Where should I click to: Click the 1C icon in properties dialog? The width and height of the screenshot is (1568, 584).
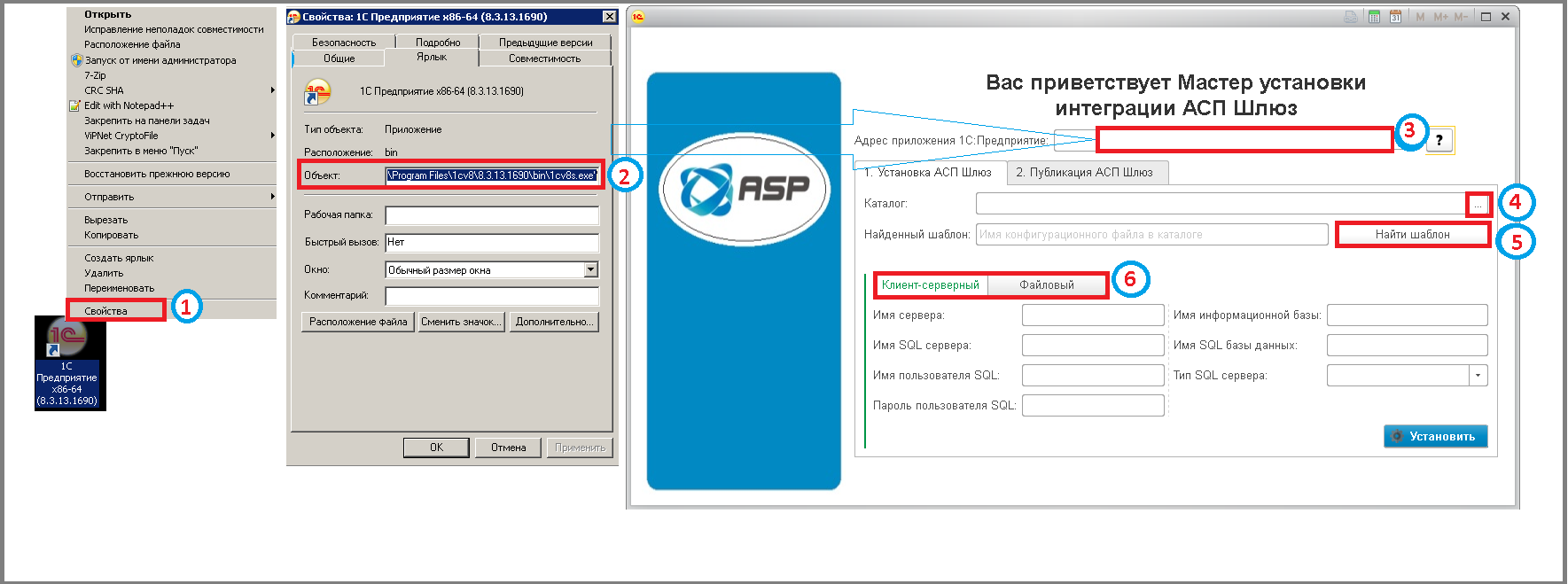[317, 91]
